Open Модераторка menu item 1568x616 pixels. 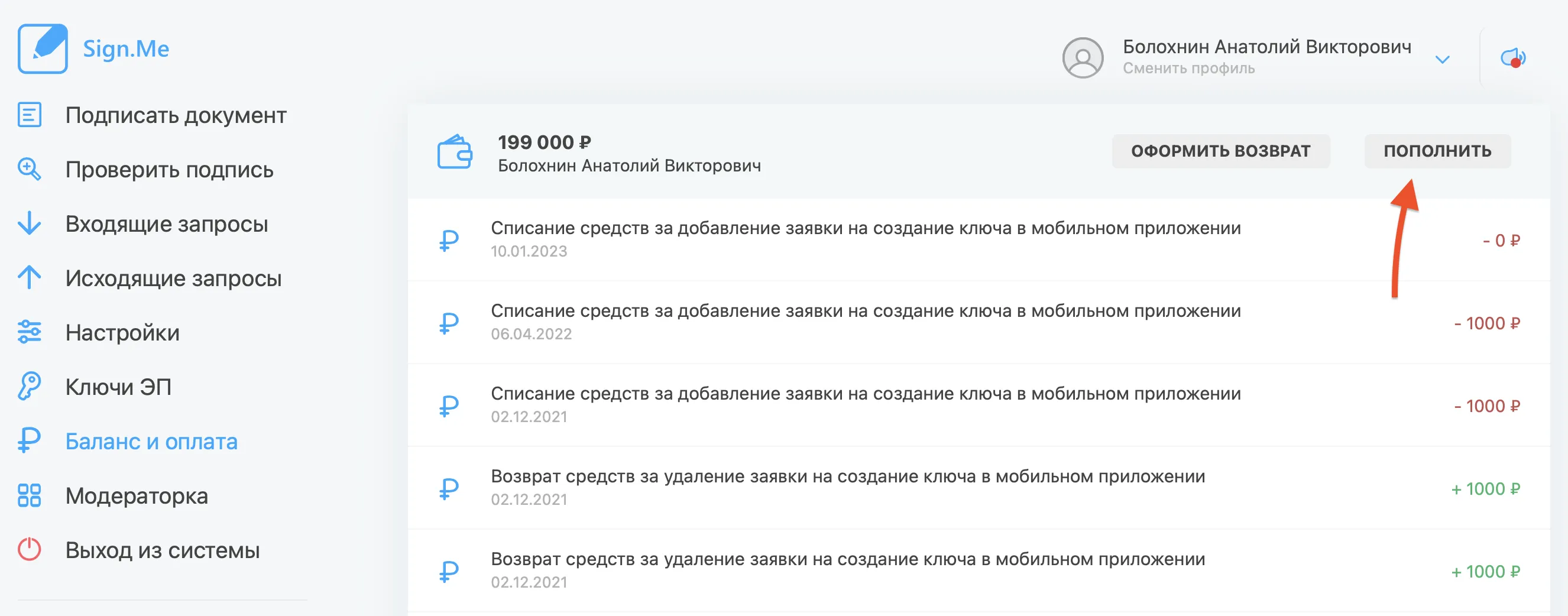tap(137, 496)
